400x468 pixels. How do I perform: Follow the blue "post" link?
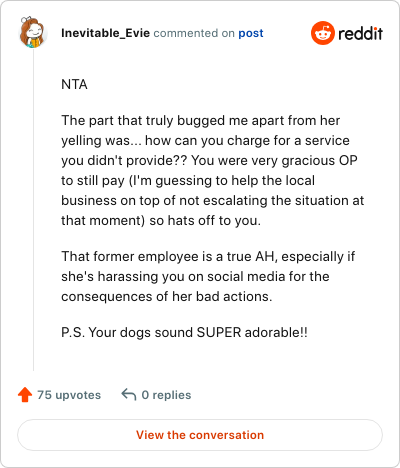click(x=251, y=33)
